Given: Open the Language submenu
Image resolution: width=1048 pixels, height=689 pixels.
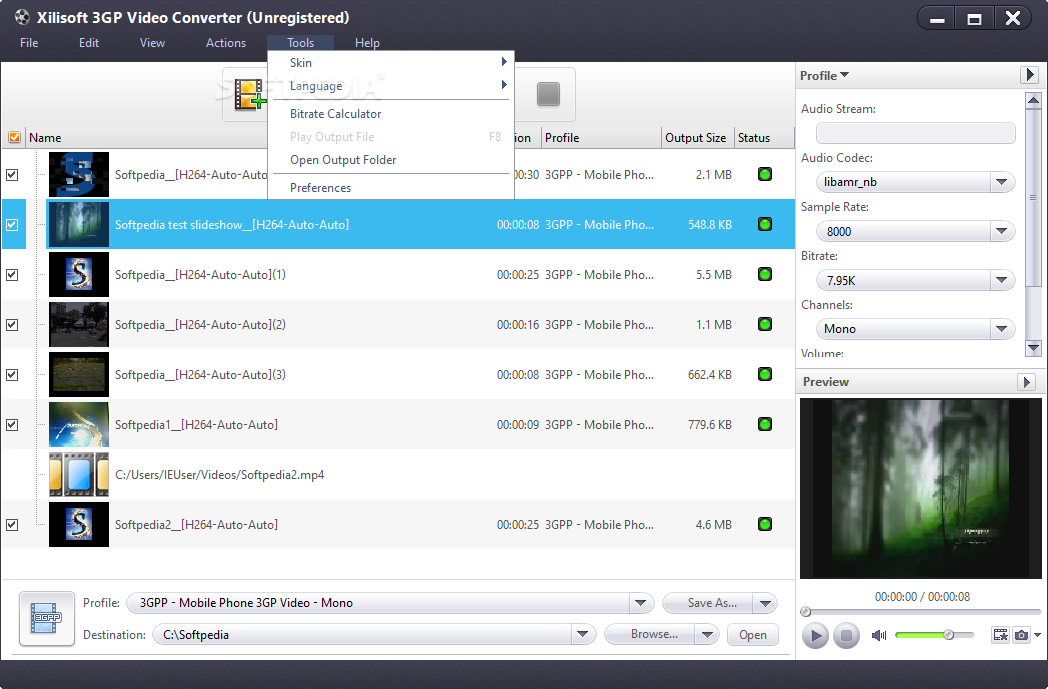Looking at the screenshot, I should pyautogui.click(x=391, y=86).
